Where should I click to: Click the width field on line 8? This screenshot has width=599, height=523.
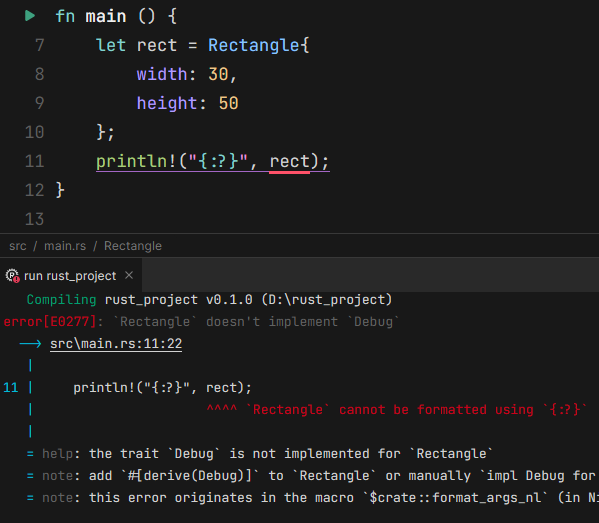162,74
